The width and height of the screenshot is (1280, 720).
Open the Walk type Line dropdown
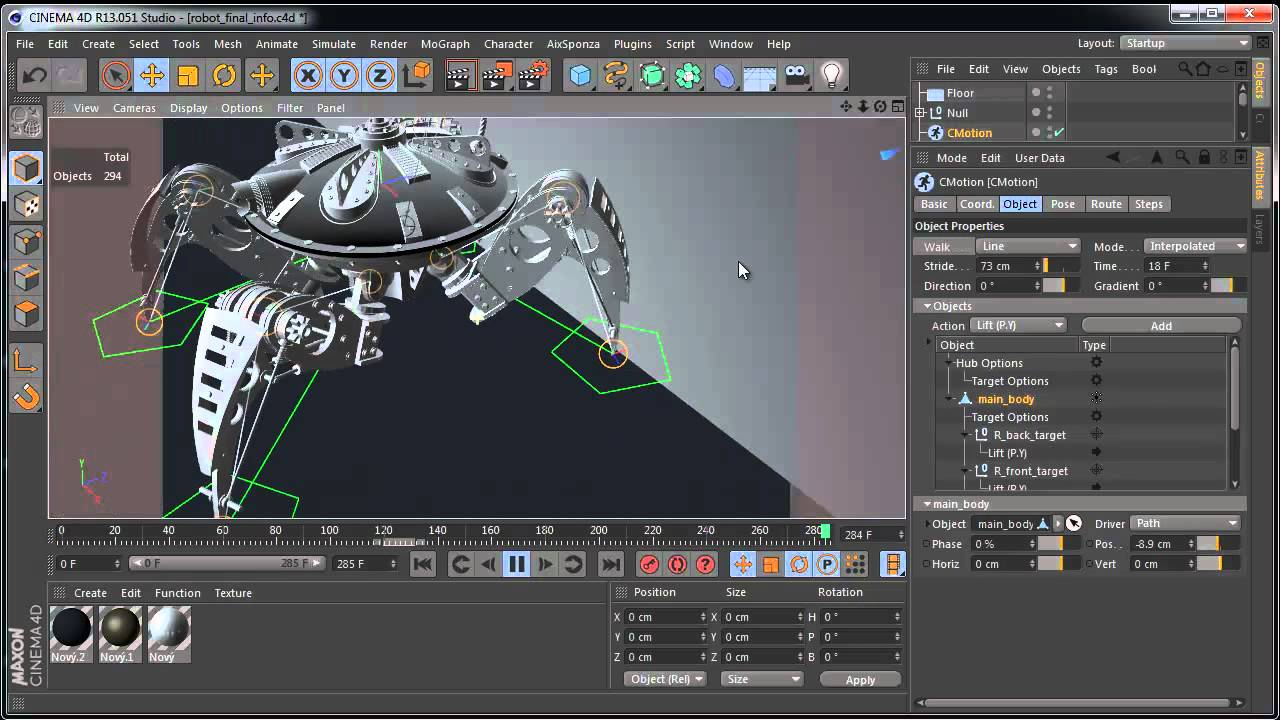pos(1029,246)
